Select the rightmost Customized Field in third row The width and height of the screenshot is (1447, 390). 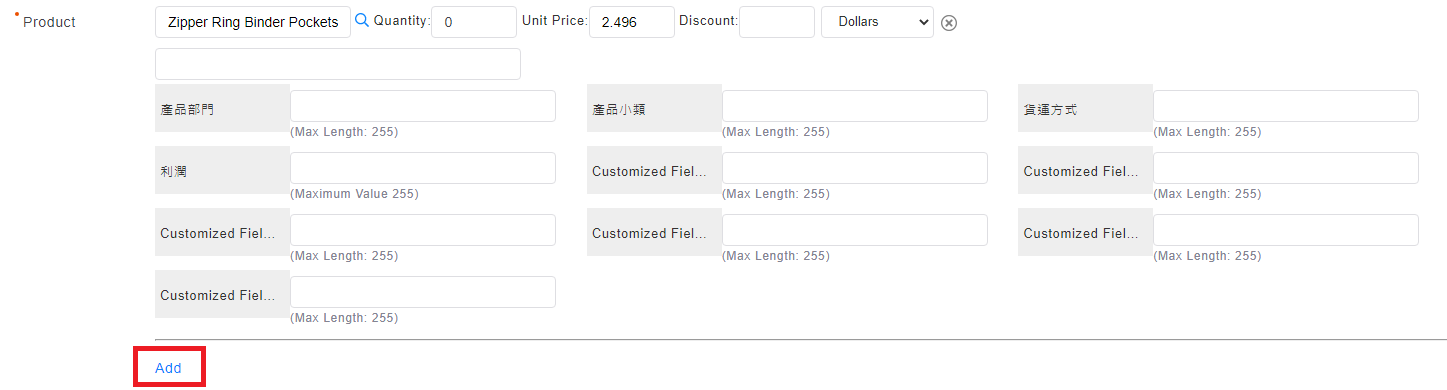point(1286,230)
